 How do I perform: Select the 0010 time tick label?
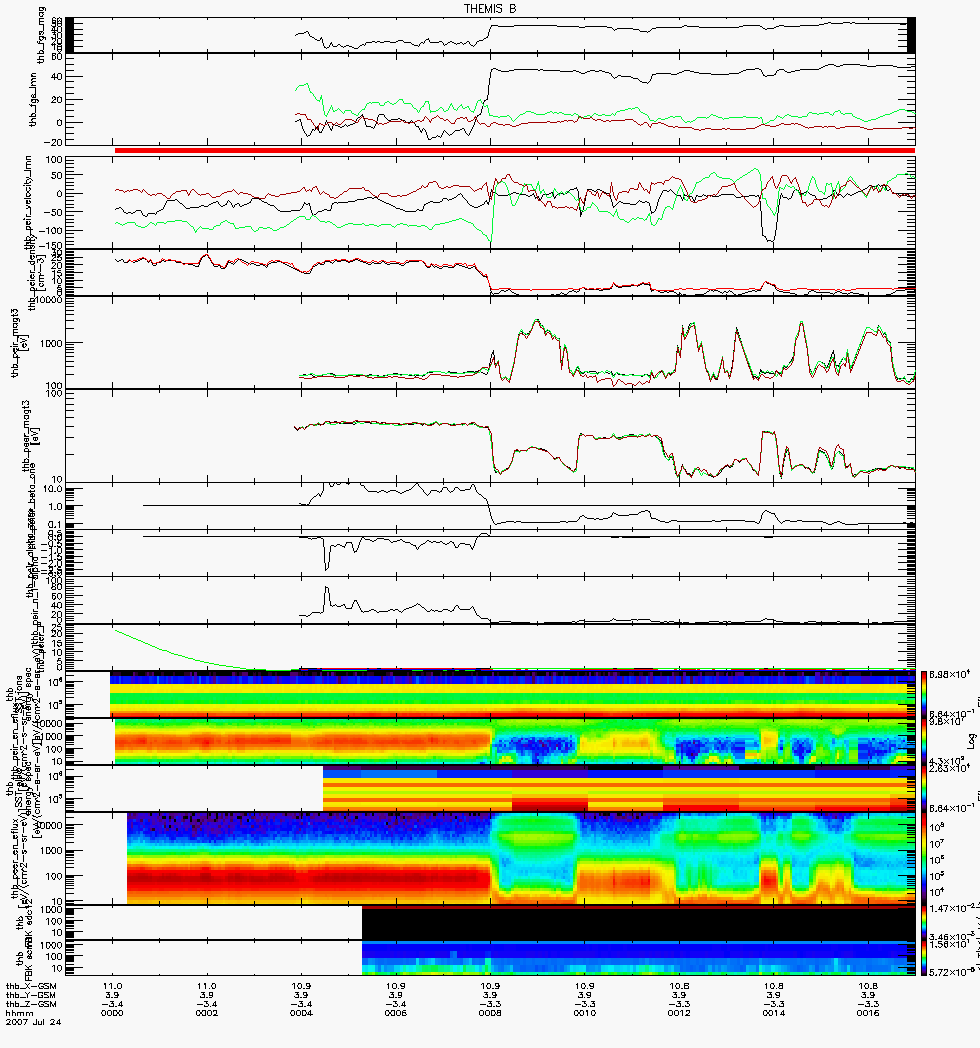[x=585, y=1013]
